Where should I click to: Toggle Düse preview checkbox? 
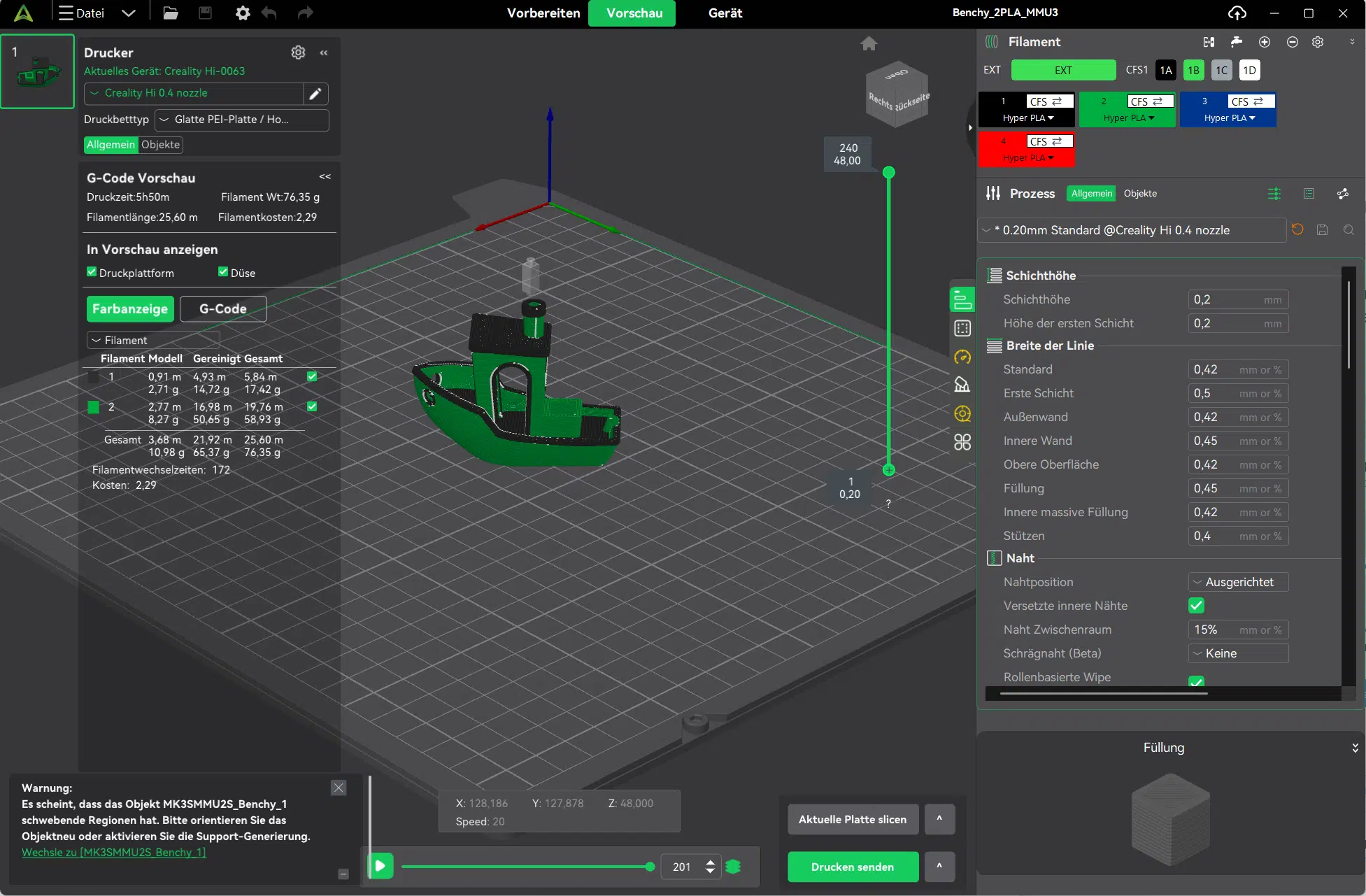click(x=223, y=271)
